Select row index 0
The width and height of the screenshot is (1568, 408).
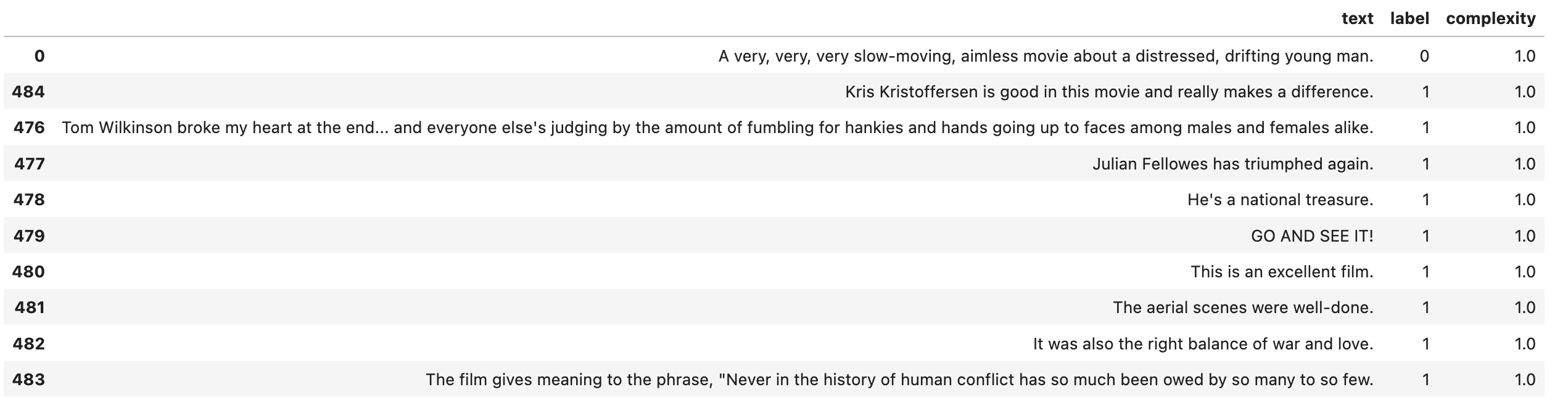pos(39,56)
